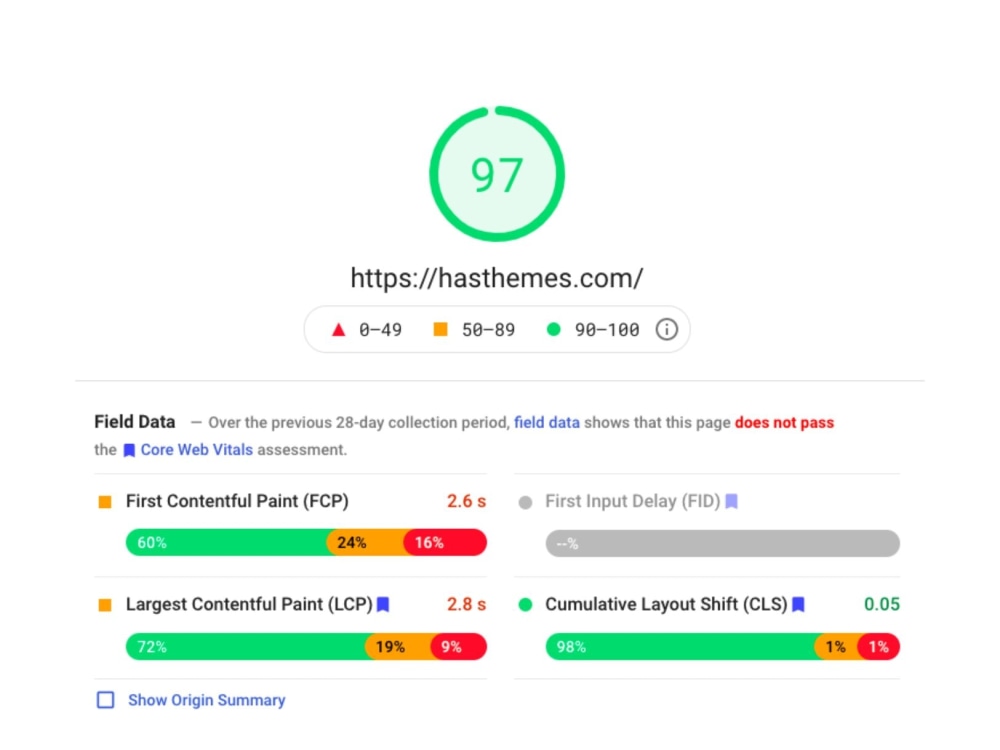The height and width of the screenshot is (750, 1000).
Task: Click the red triangle 0–49 legend icon
Action: 339,329
